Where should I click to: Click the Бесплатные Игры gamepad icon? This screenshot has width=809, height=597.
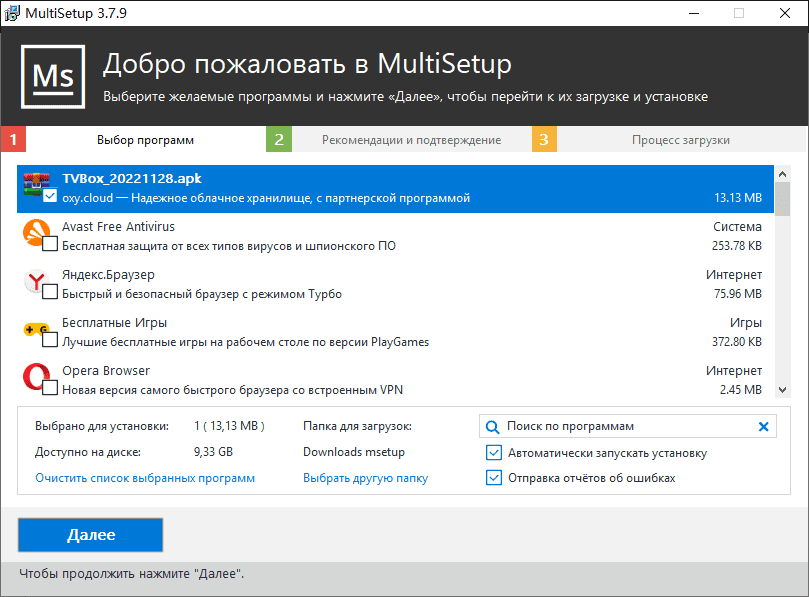pyautogui.click(x=36, y=328)
